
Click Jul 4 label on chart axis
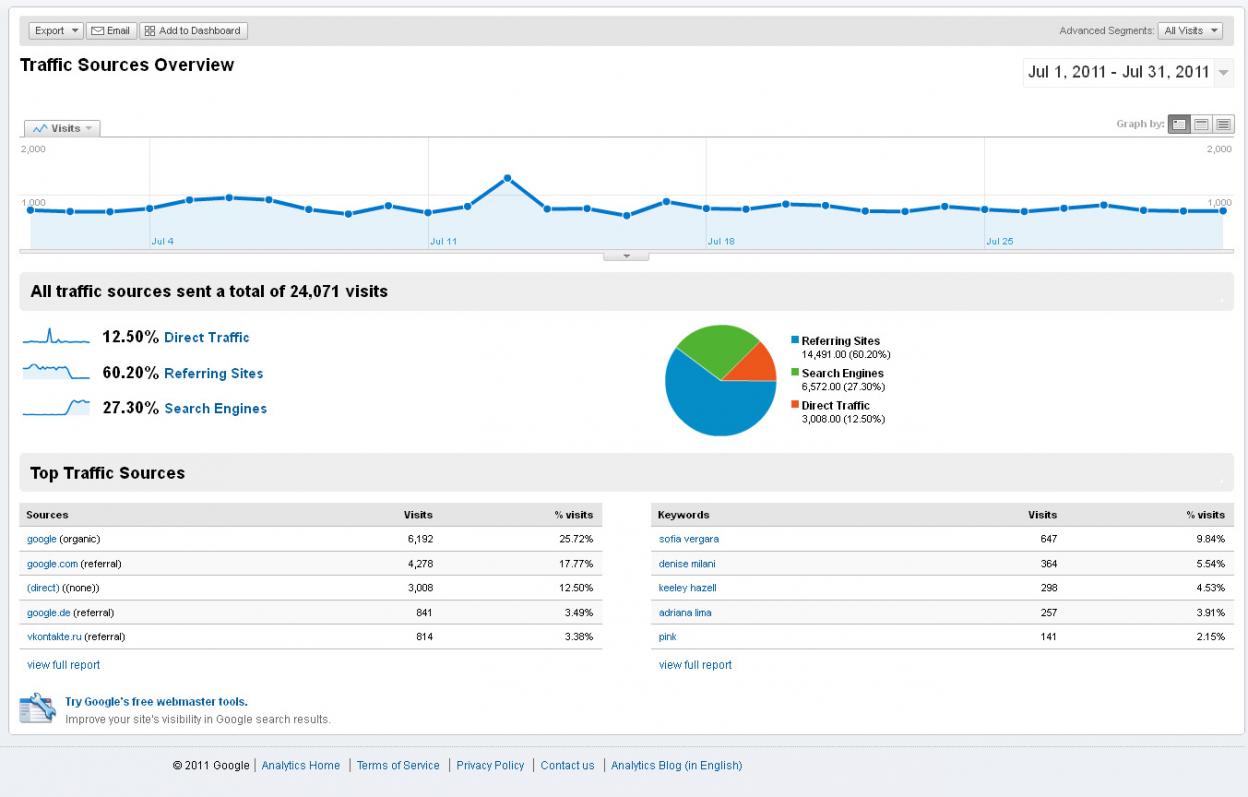(162, 241)
